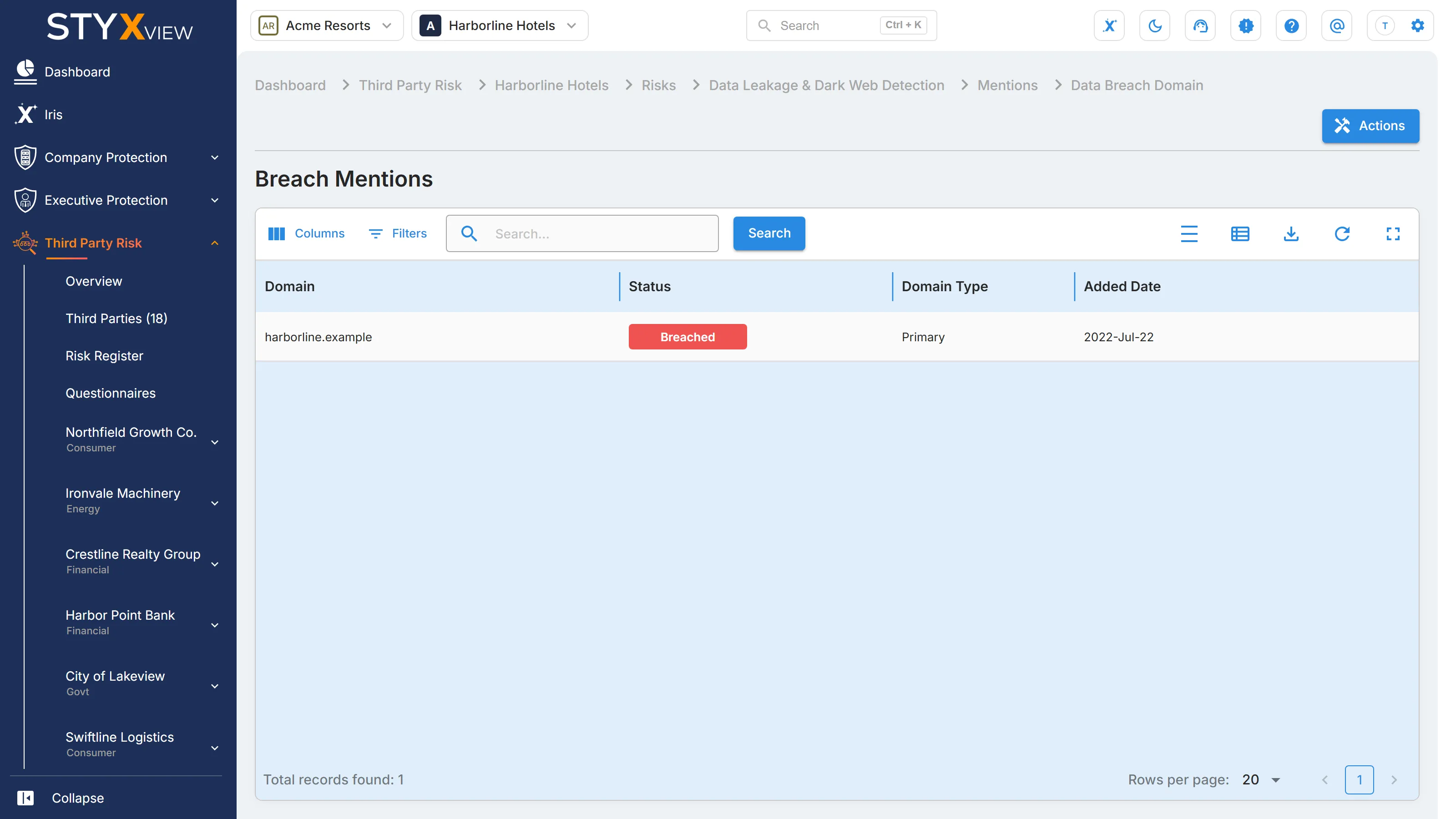Open the Overview sidebar item

[x=93, y=281]
